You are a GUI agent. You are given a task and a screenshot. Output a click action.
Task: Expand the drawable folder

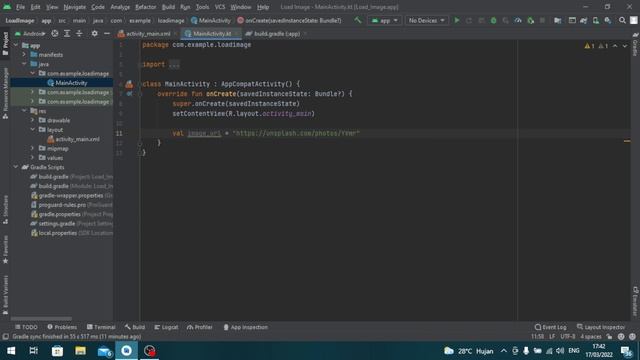point(33,120)
